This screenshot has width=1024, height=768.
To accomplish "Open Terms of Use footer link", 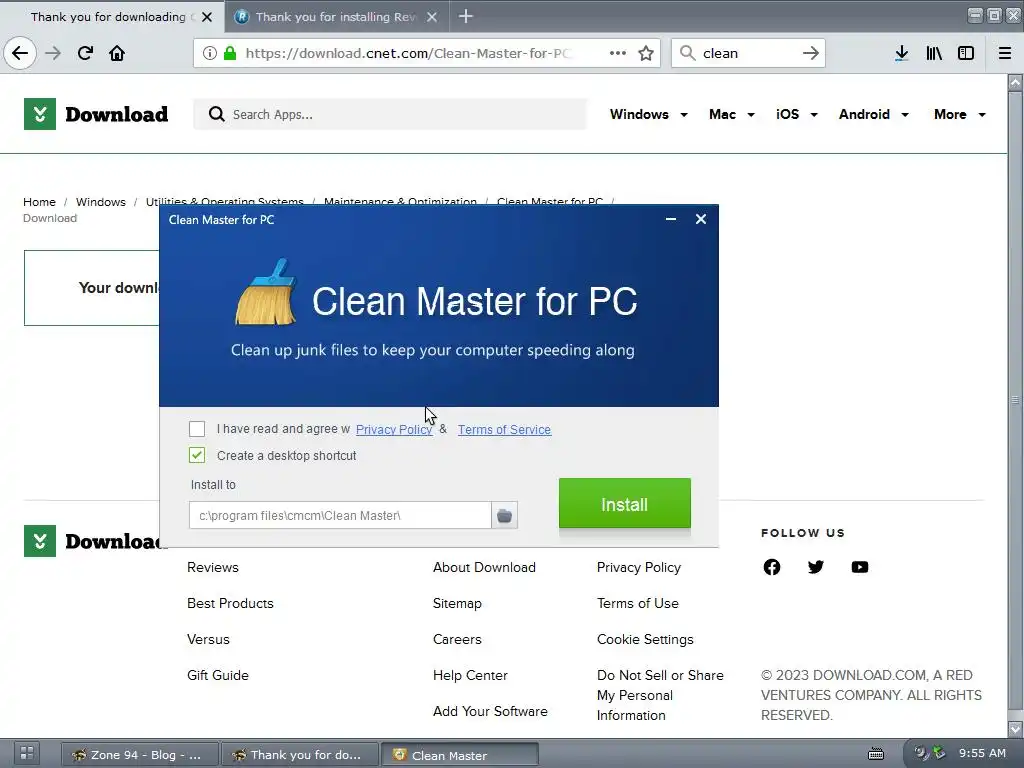I will pyautogui.click(x=637, y=603).
